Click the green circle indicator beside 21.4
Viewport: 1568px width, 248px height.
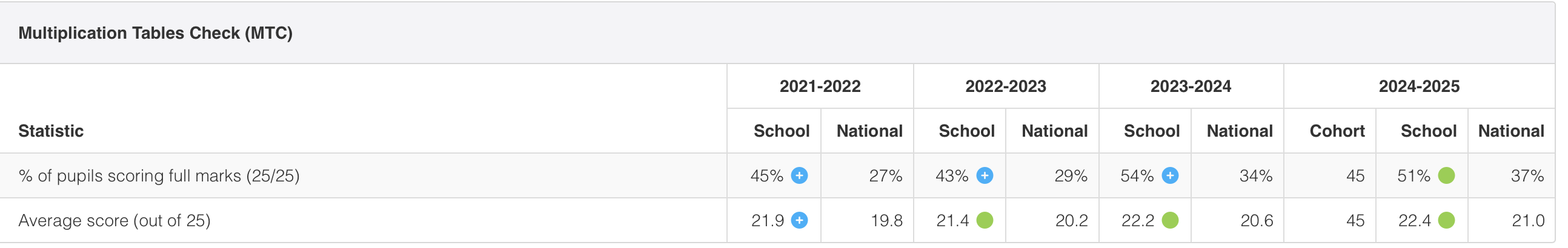[x=985, y=220]
